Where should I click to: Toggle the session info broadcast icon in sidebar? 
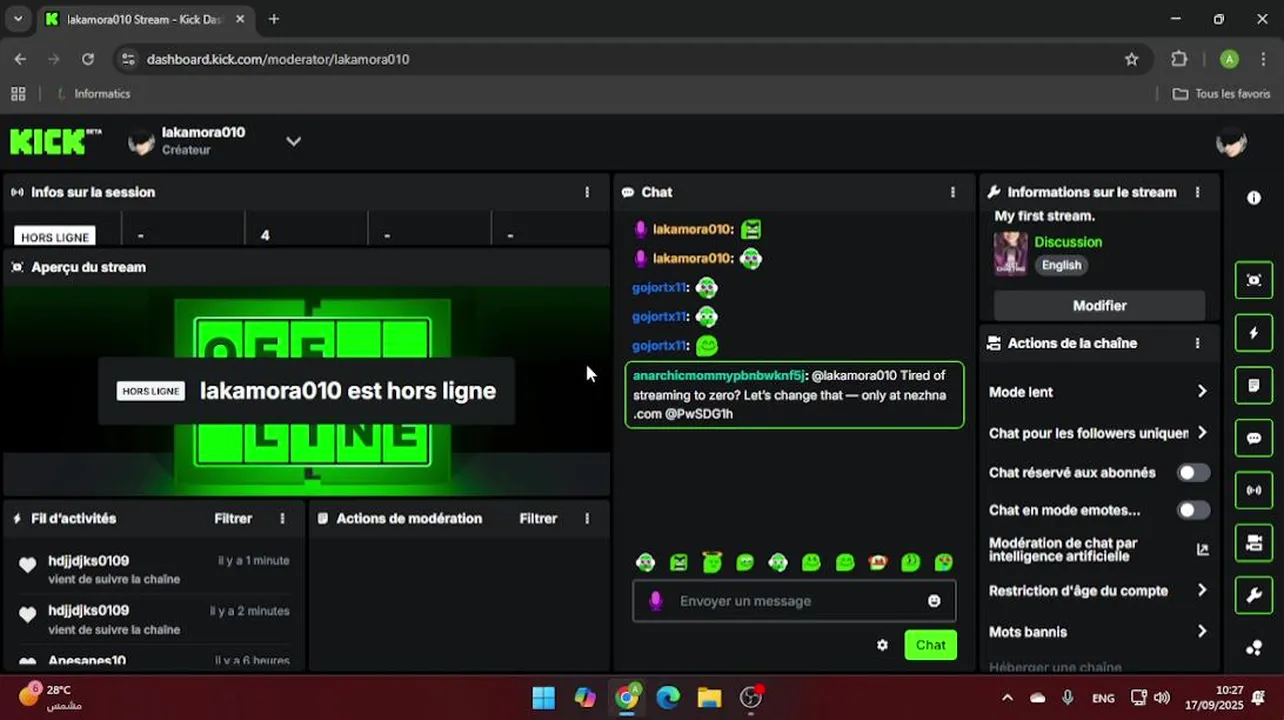[1254, 491]
